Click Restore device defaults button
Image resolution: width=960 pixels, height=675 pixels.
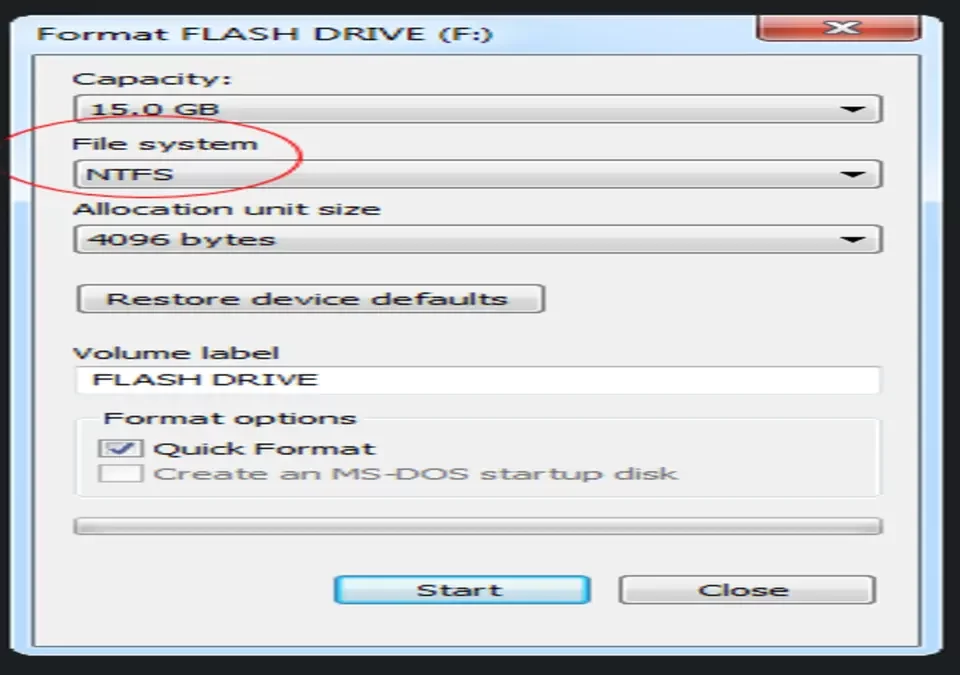(310, 299)
